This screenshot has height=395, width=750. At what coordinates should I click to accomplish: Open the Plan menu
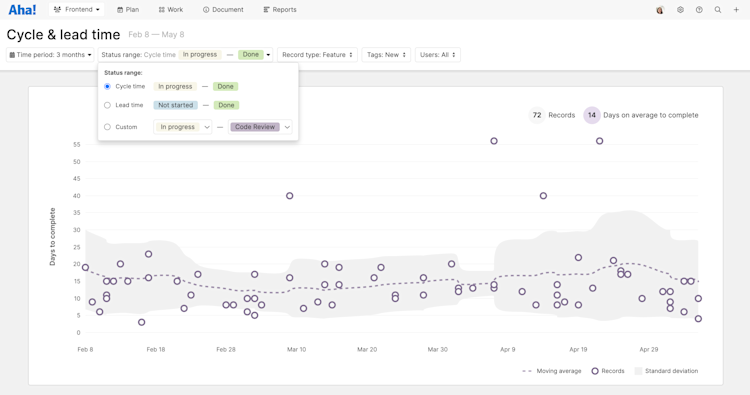click(128, 10)
